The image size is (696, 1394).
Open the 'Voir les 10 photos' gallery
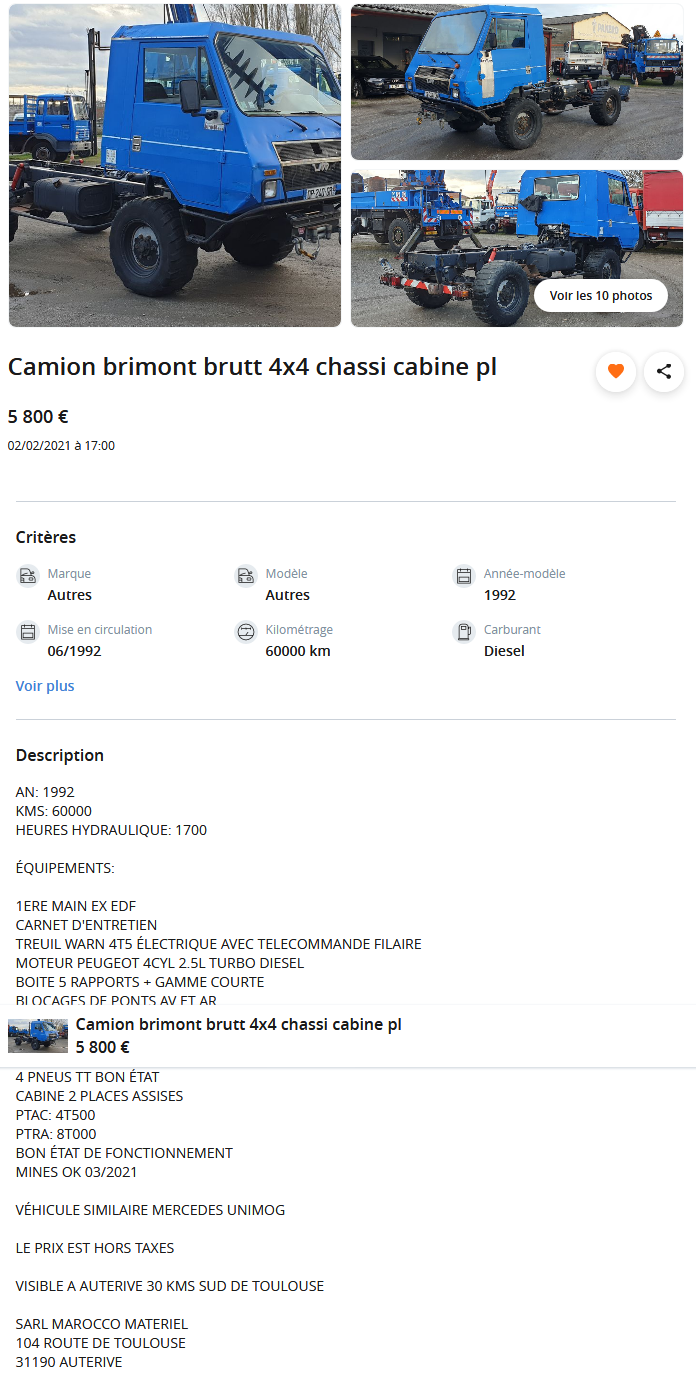[x=601, y=296]
